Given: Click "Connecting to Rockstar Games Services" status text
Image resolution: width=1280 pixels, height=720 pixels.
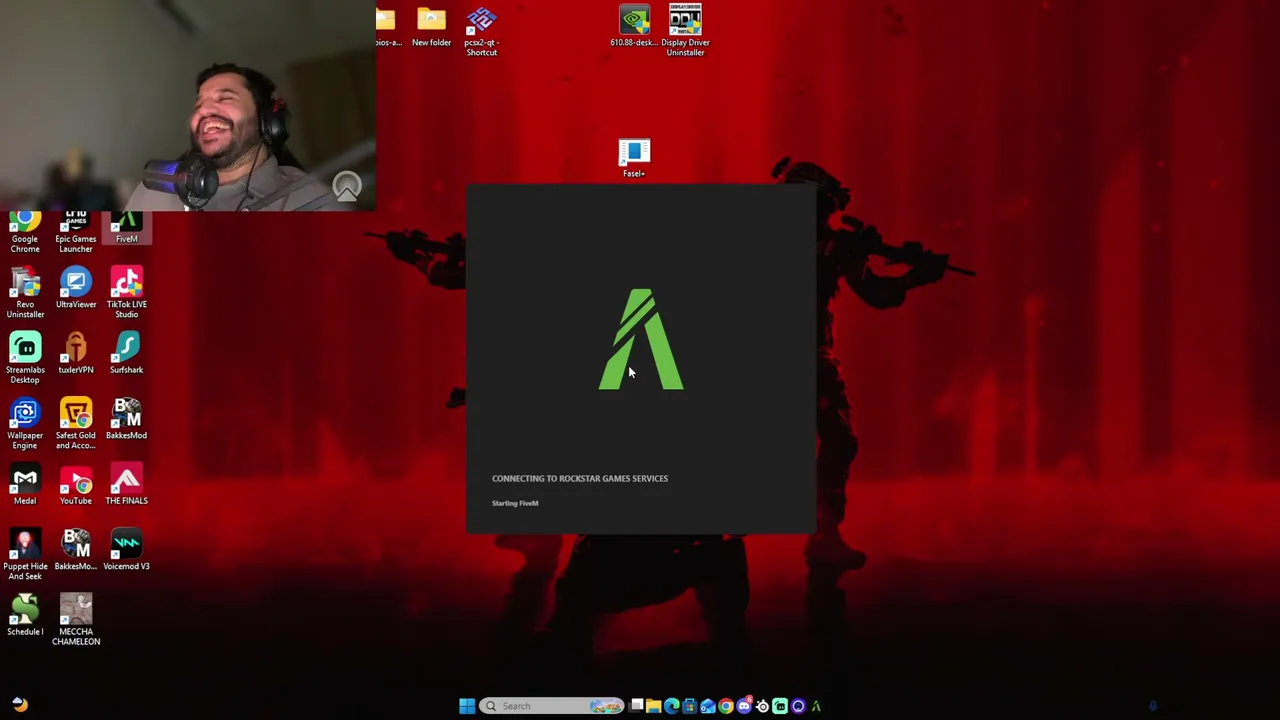Looking at the screenshot, I should click(x=580, y=478).
